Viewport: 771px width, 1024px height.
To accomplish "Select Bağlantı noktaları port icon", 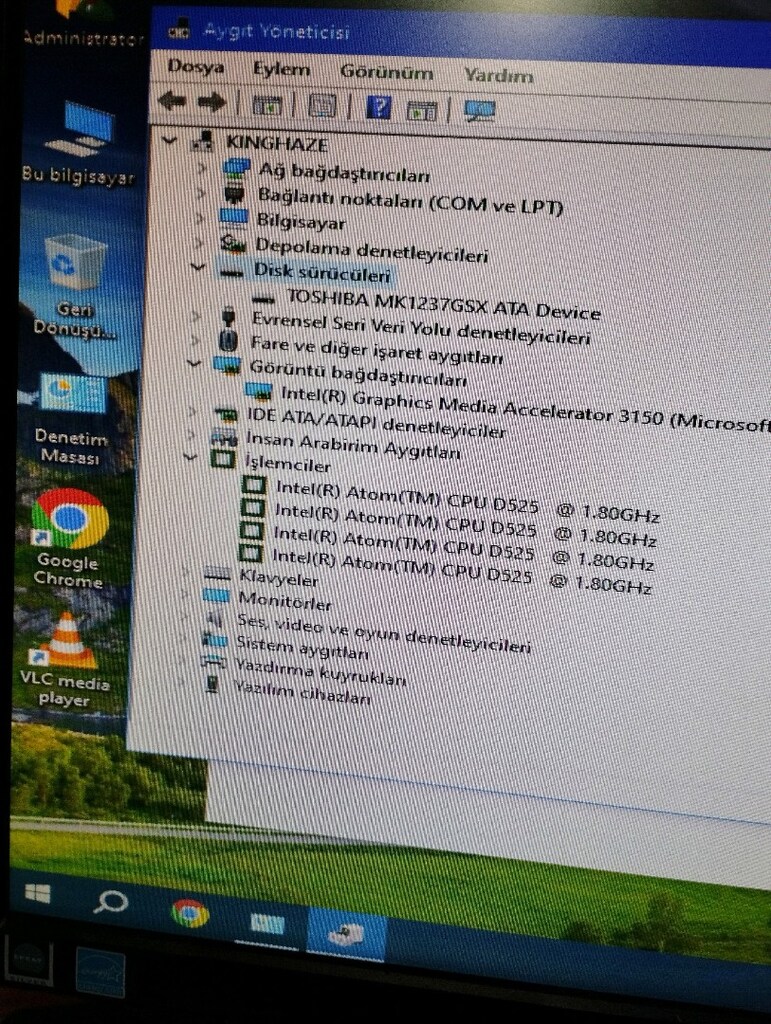I will (x=234, y=195).
